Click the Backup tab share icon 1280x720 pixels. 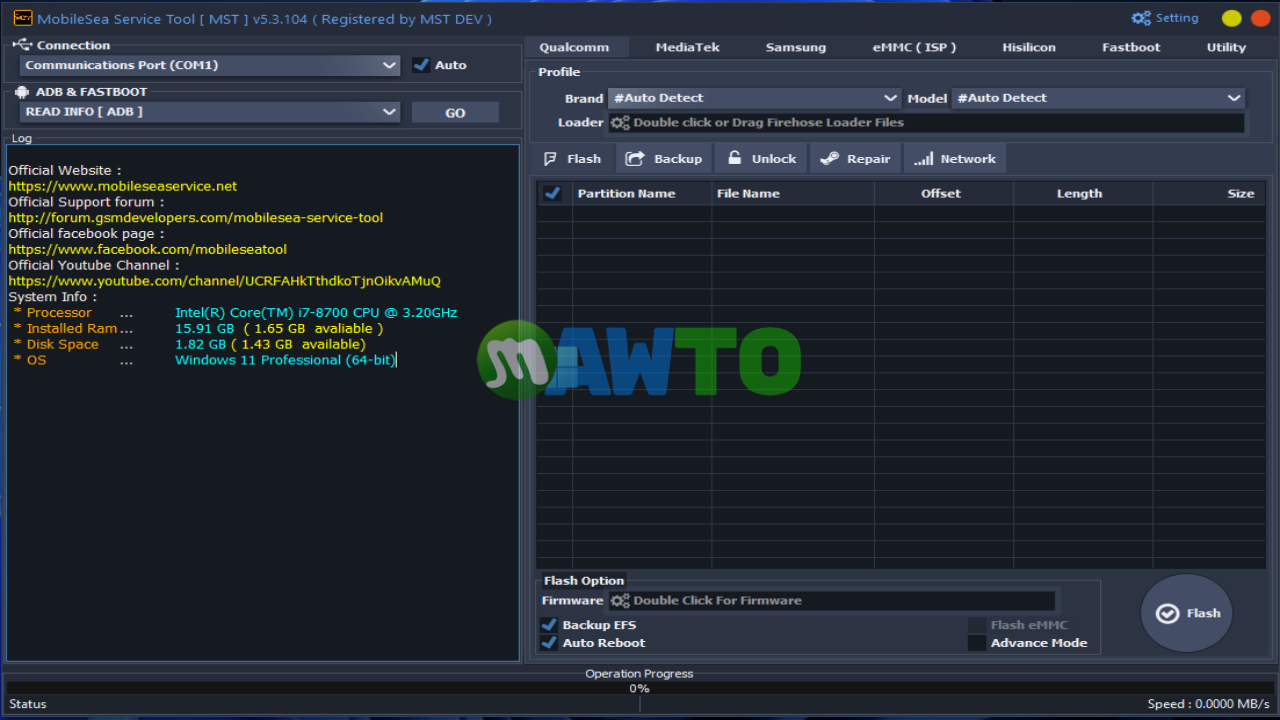634,159
